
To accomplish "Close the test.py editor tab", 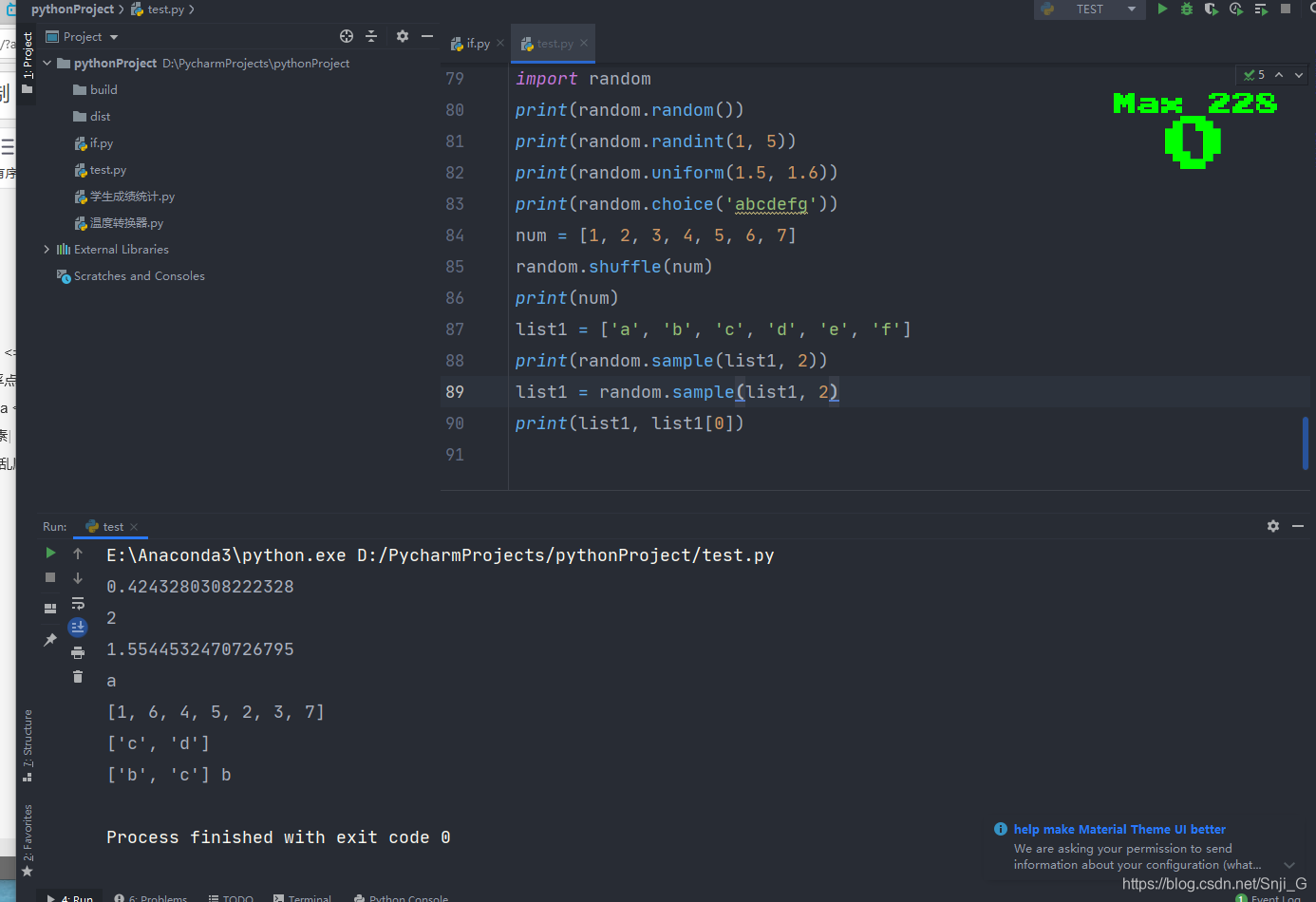I will [584, 43].
